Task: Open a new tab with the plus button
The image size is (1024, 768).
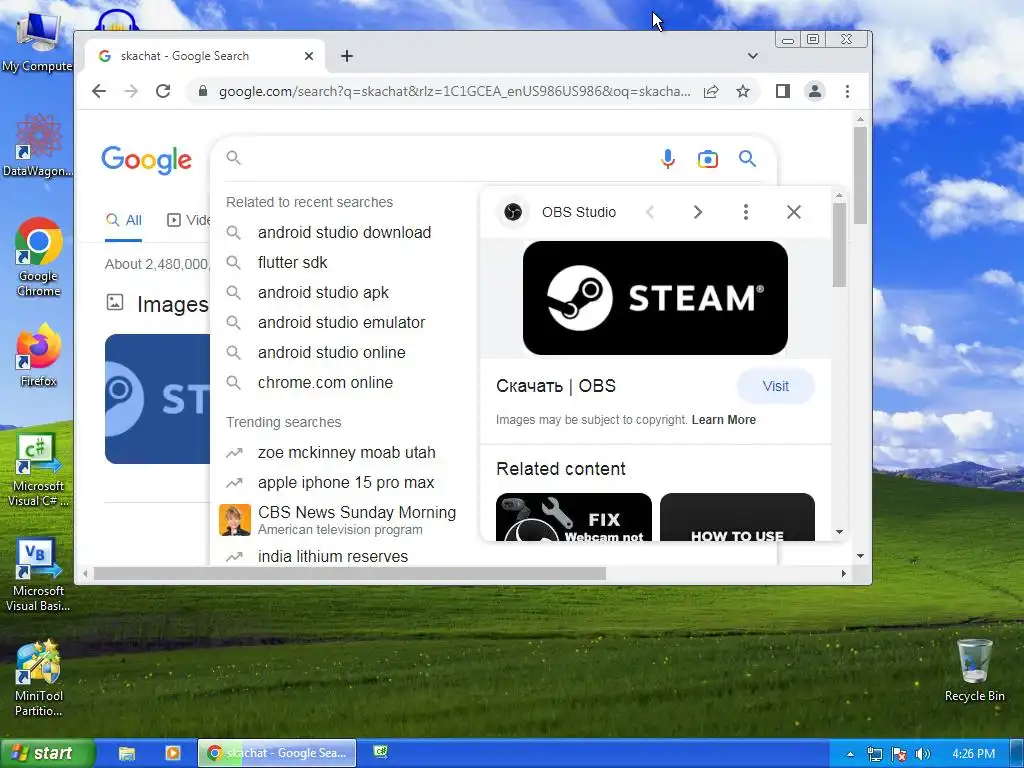Action: click(347, 56)
